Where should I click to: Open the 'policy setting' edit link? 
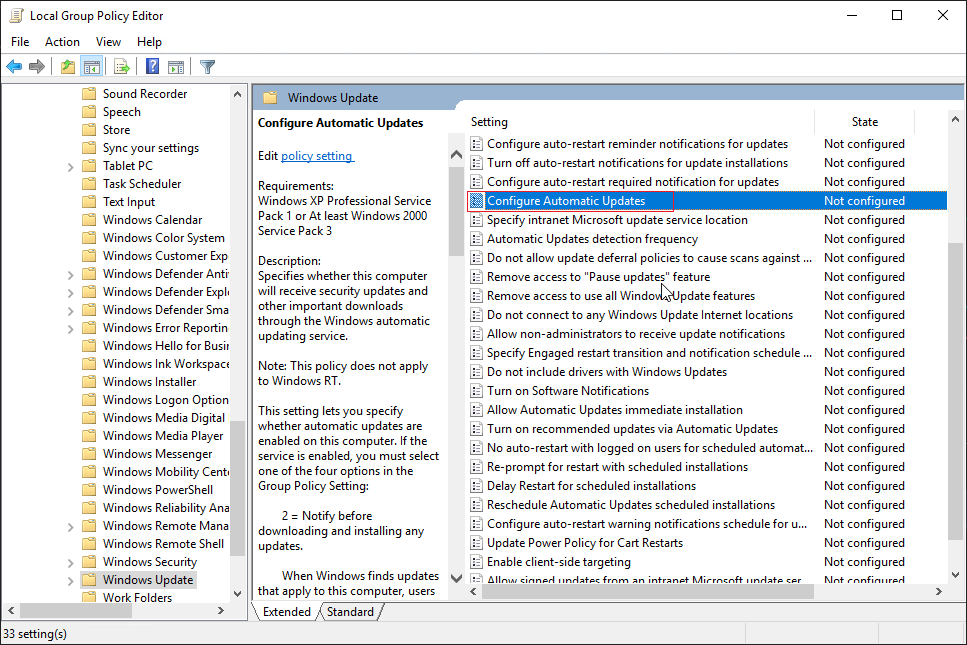317,156
